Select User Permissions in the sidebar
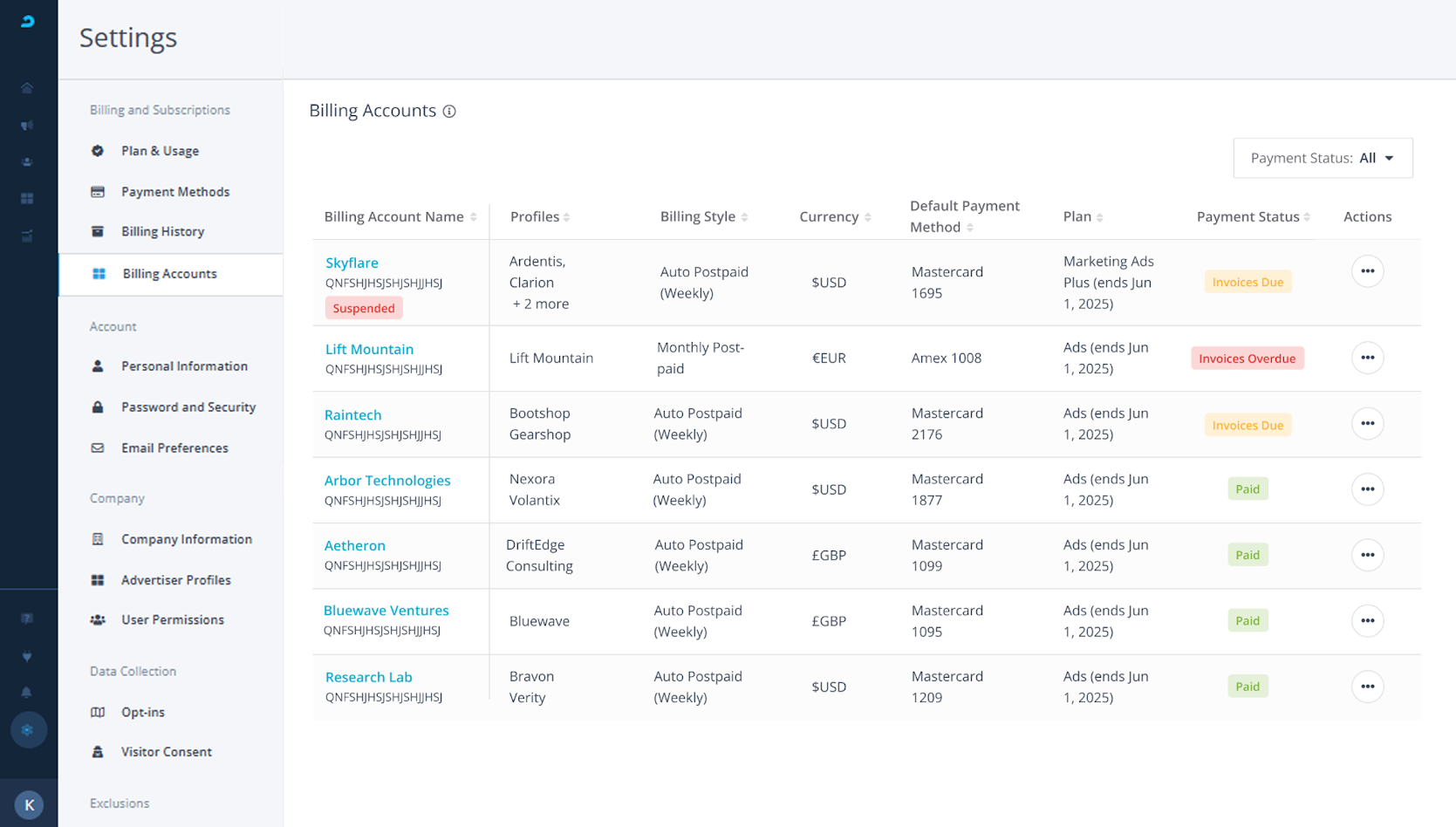The image size is (1456, 827). (x=173, y=620)
